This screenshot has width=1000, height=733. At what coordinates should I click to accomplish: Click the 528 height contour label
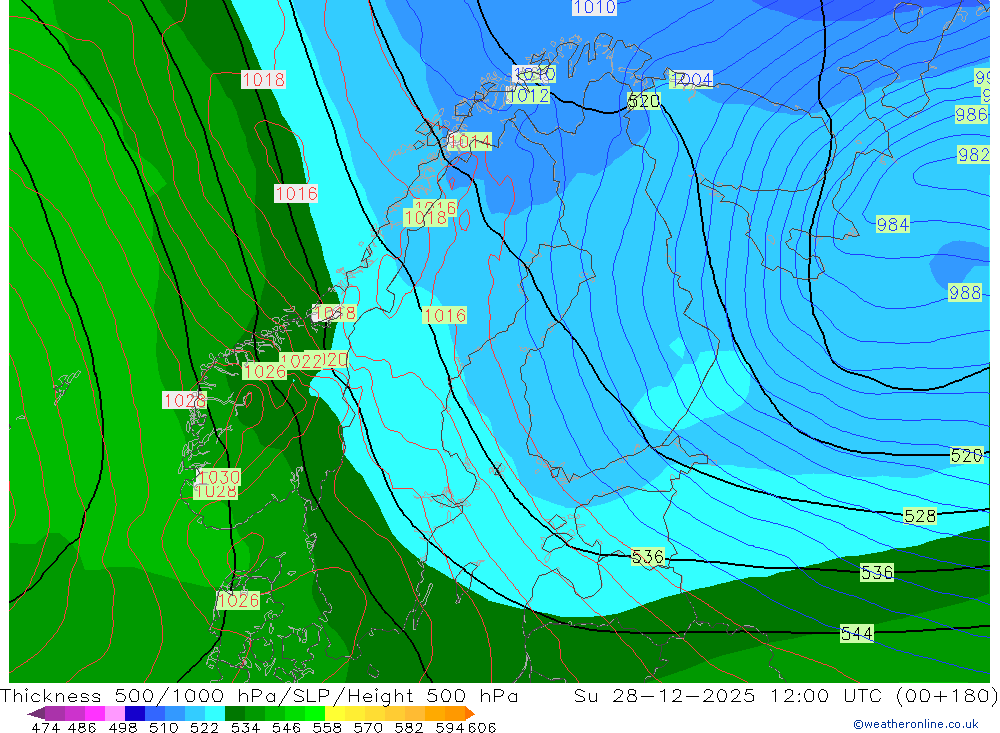(x=920, y=516)
